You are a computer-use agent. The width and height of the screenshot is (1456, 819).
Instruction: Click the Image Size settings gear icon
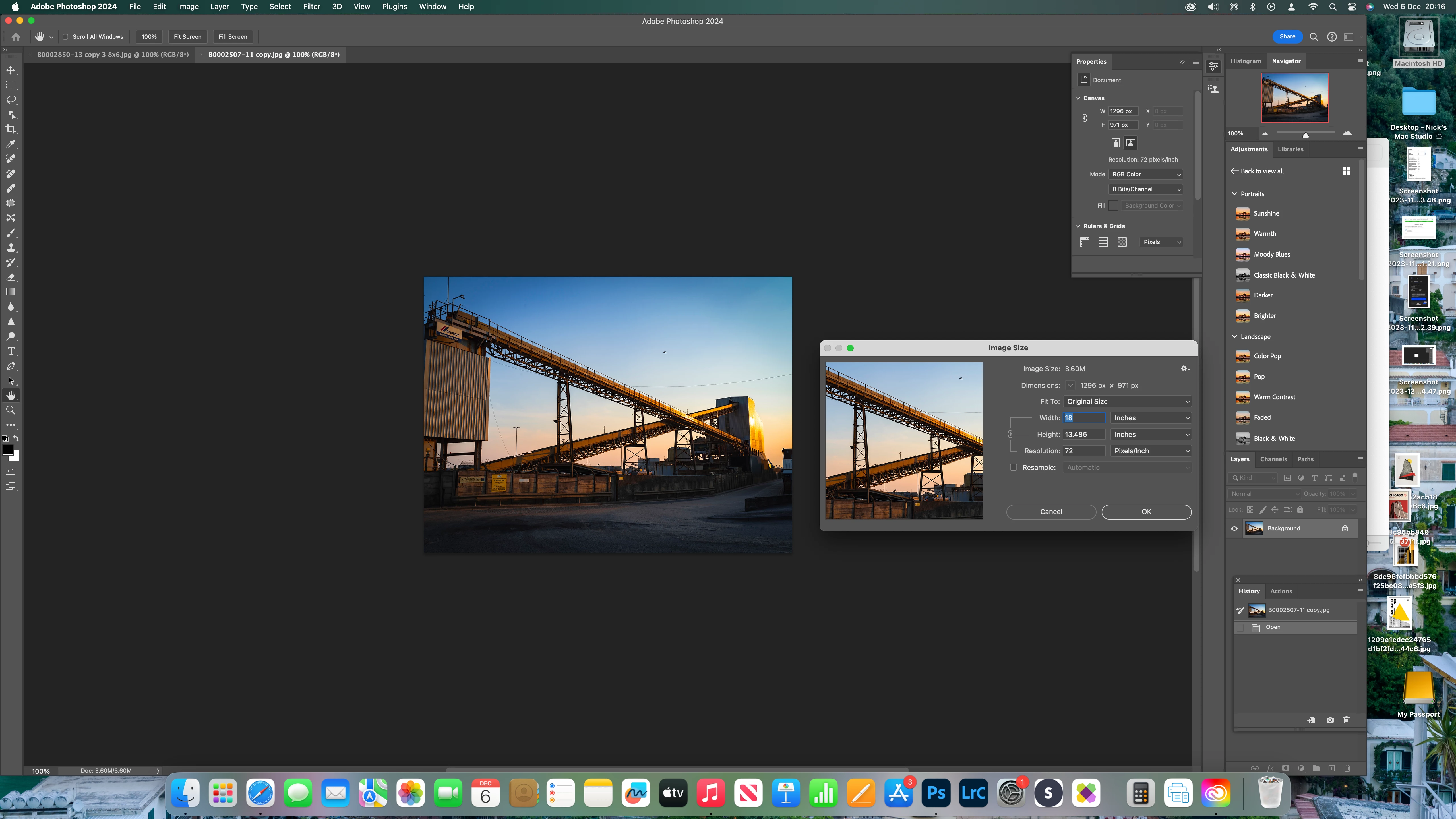[x=1184, y=369]
